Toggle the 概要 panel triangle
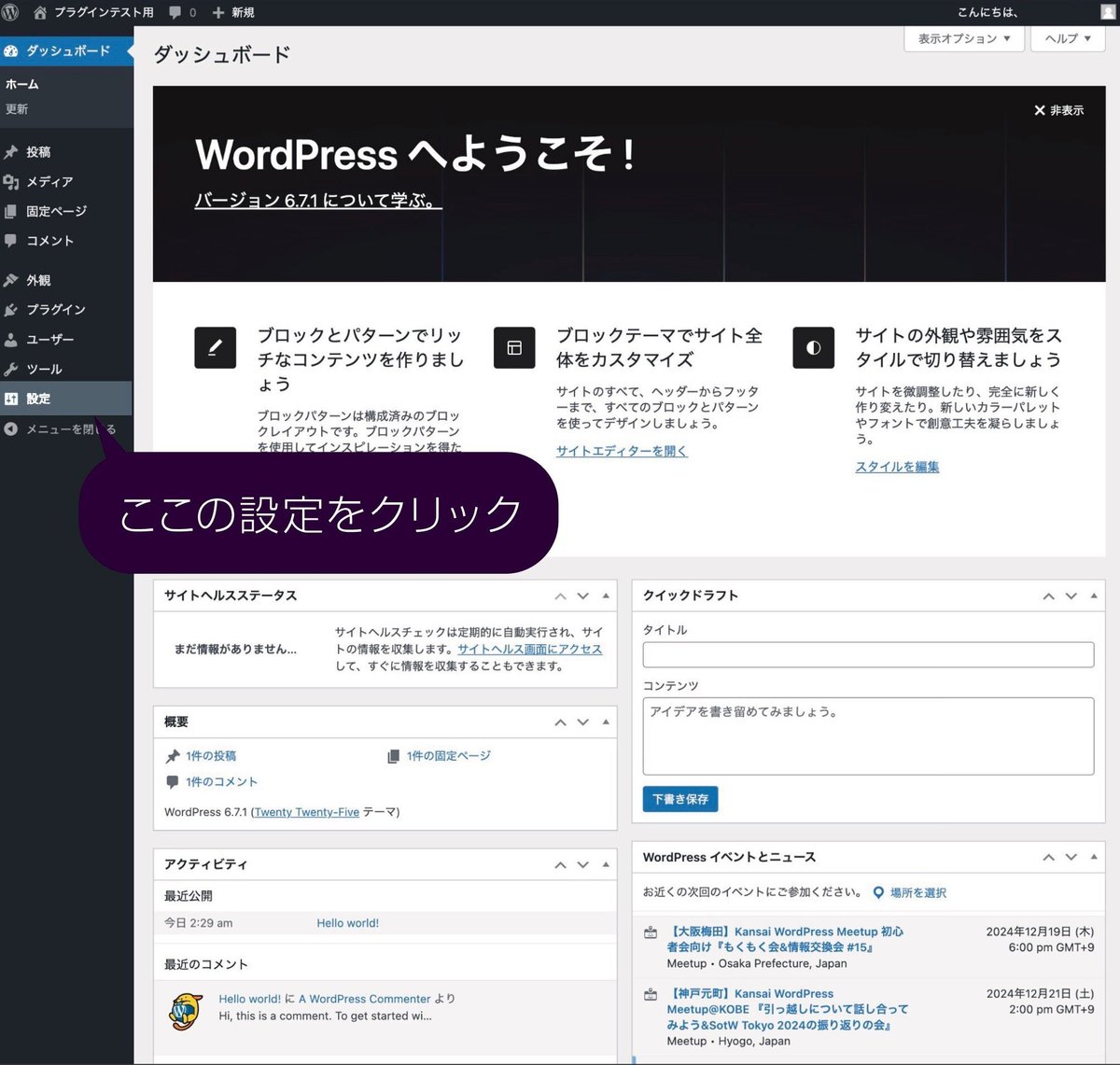1120x1065 pixels. click(606, 722)
